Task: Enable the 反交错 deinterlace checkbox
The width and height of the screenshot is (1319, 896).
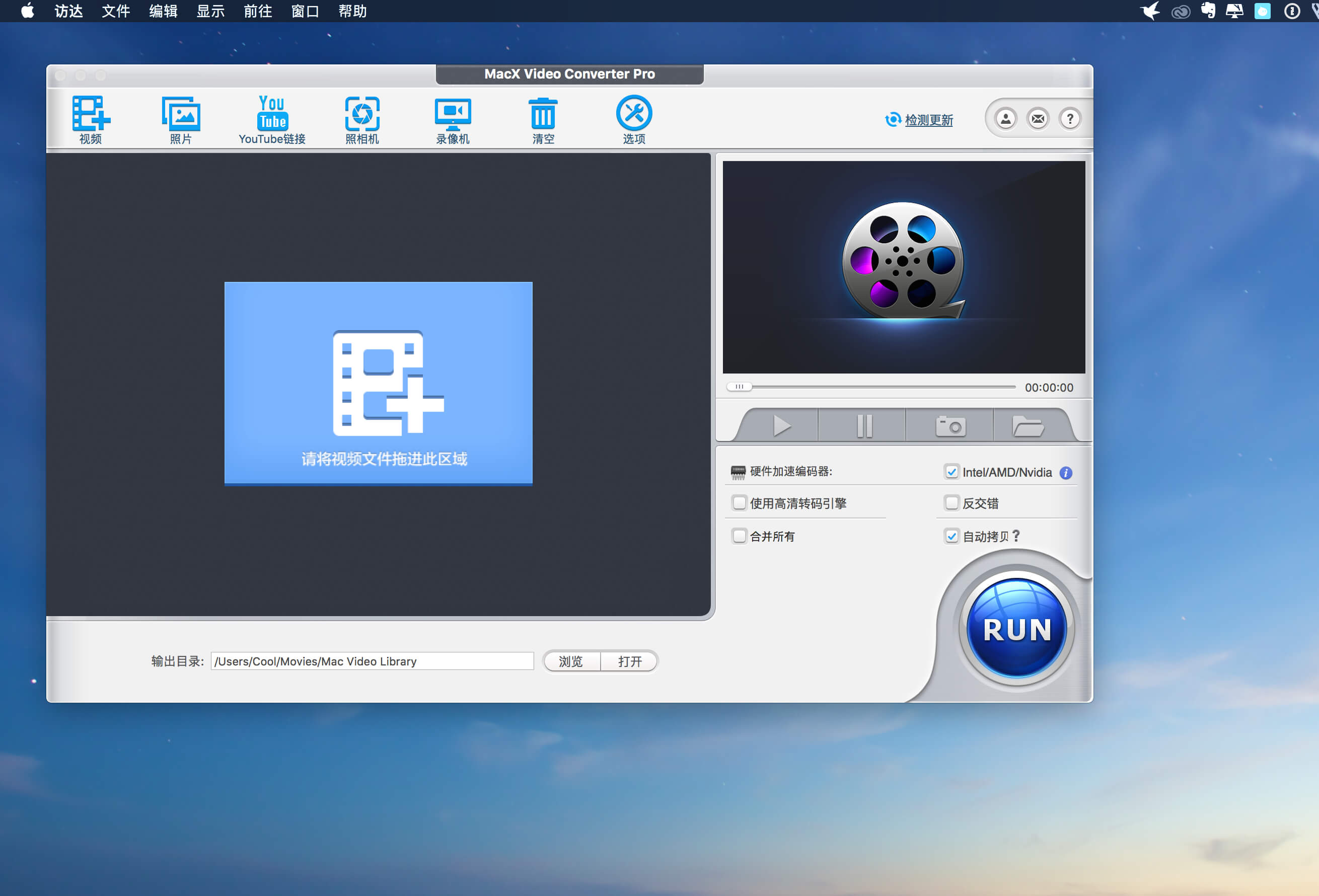Action: (952, 503)
